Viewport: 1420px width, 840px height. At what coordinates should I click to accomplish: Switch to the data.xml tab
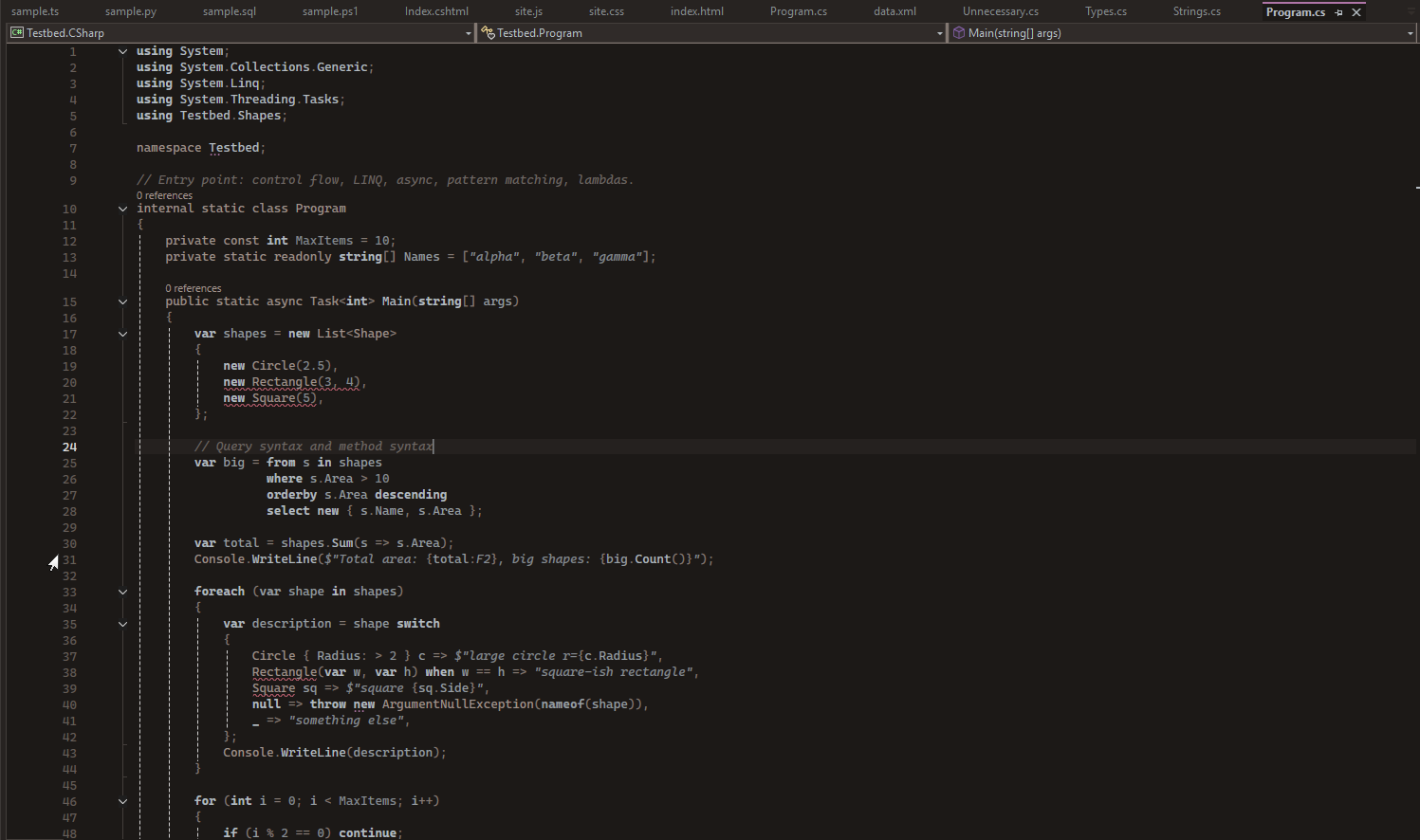coord(894,11)
